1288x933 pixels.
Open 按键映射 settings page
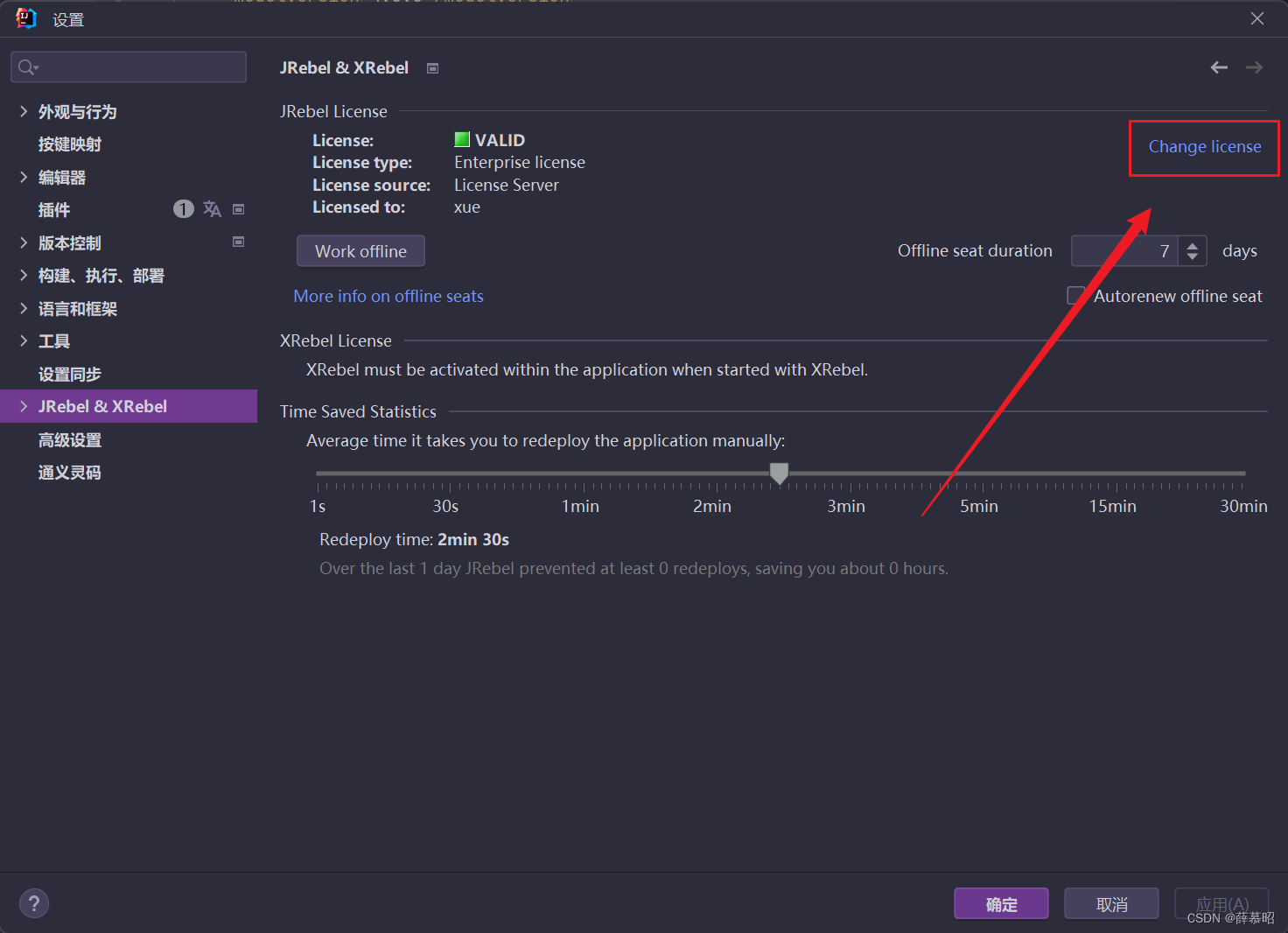70,144
